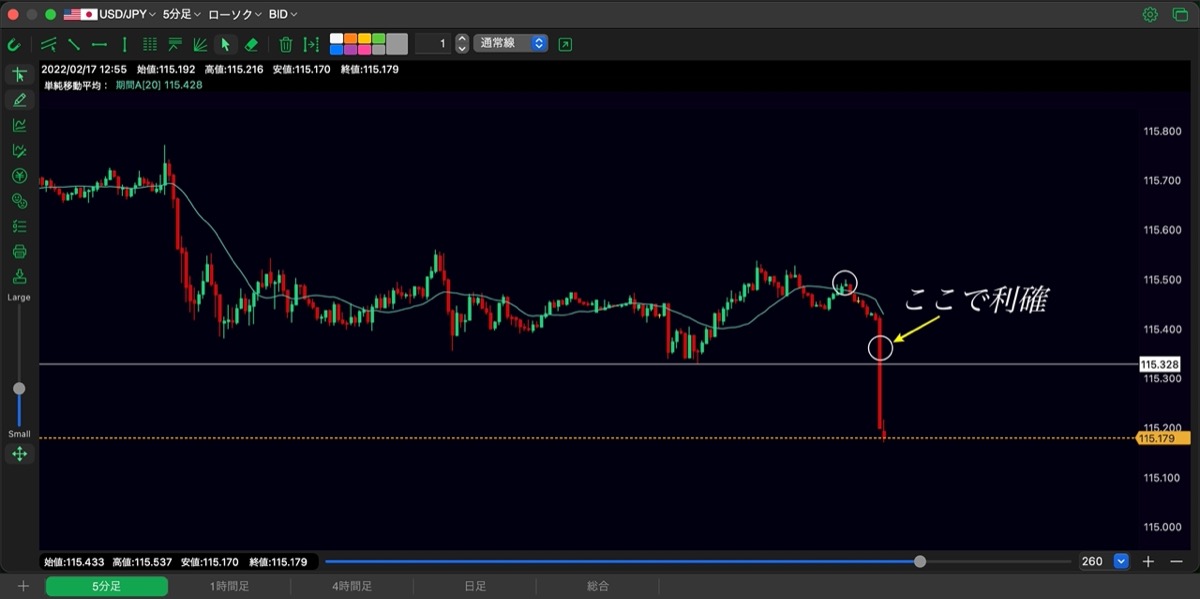Click the line width number field

pyautogui.click(x=432, y=44)
